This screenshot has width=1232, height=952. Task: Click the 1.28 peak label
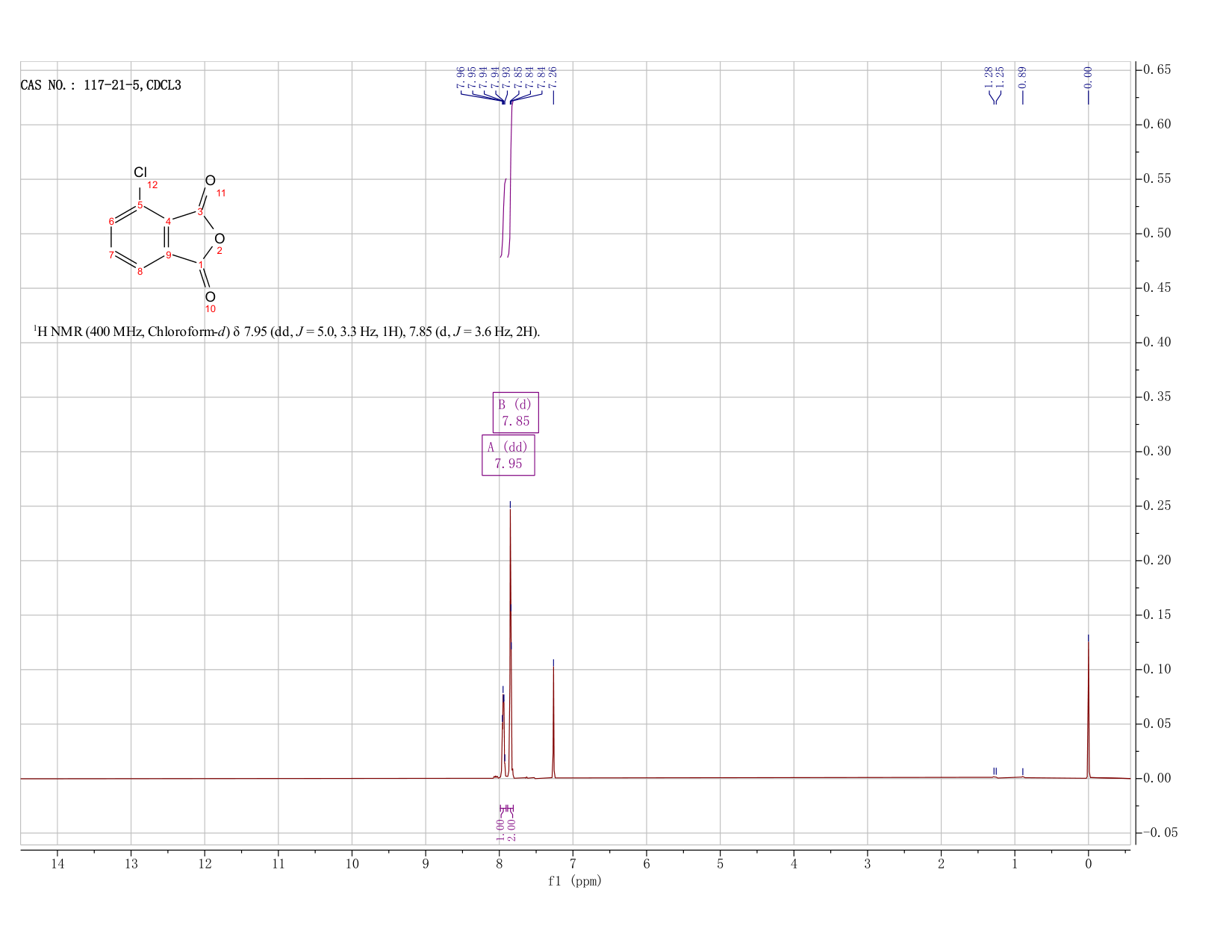[x=989, y=78]
